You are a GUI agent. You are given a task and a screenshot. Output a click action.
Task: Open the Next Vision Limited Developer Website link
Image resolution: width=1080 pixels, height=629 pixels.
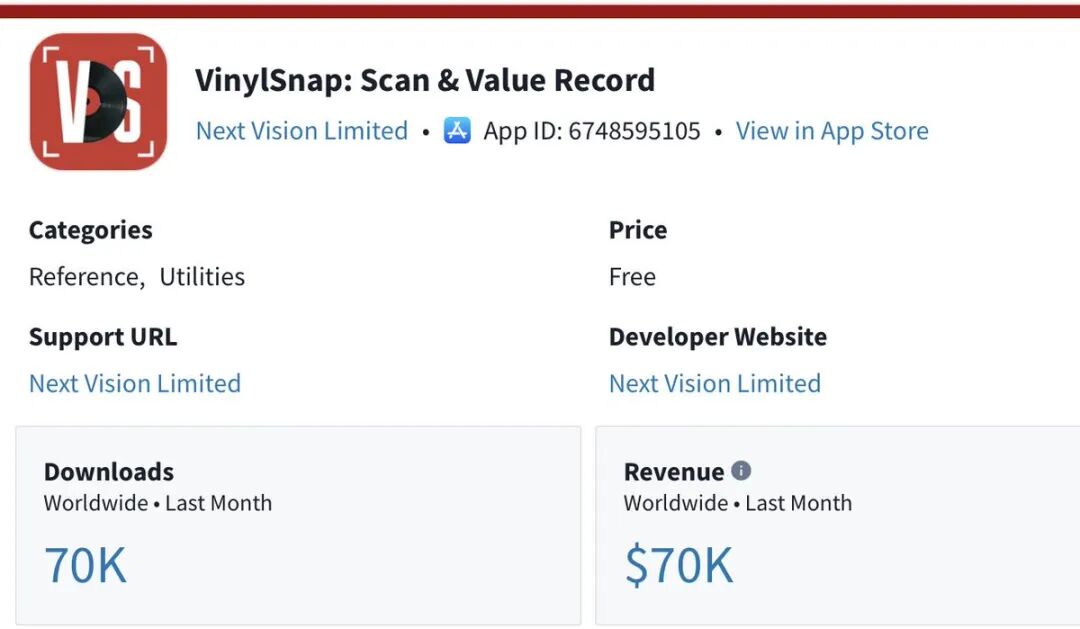pyautogui.click(x=715, y=384)
